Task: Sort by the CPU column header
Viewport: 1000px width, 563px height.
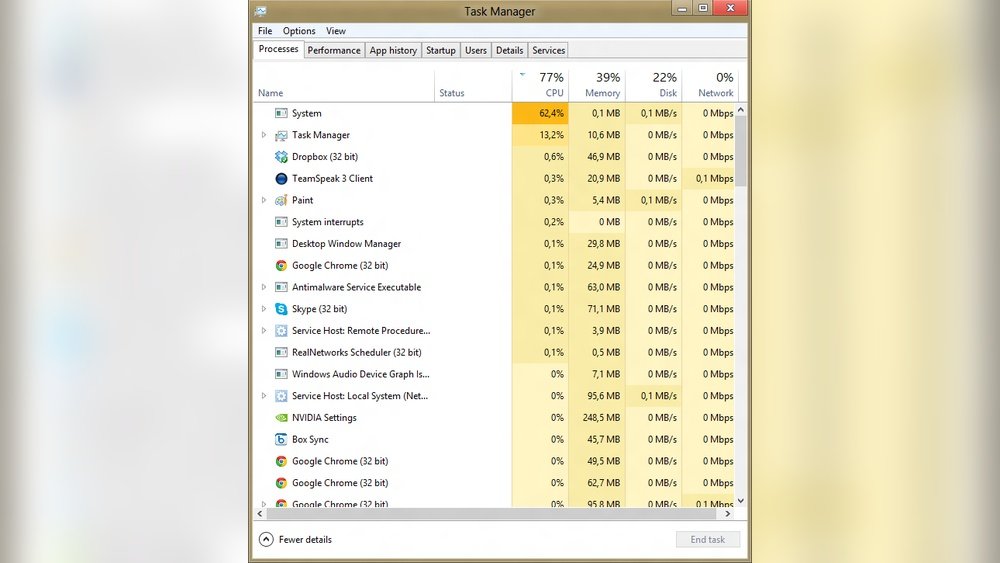Action: pyautogui.click(x=540, y=85)
